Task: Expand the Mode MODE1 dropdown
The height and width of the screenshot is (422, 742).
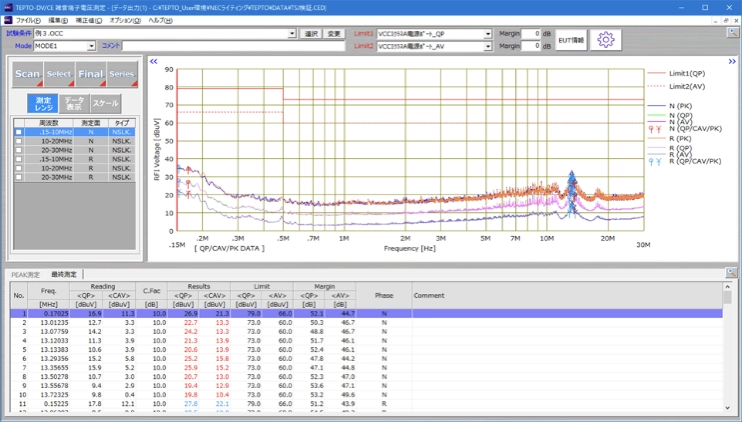Action: pyautogui.click(x=91, y=46)
